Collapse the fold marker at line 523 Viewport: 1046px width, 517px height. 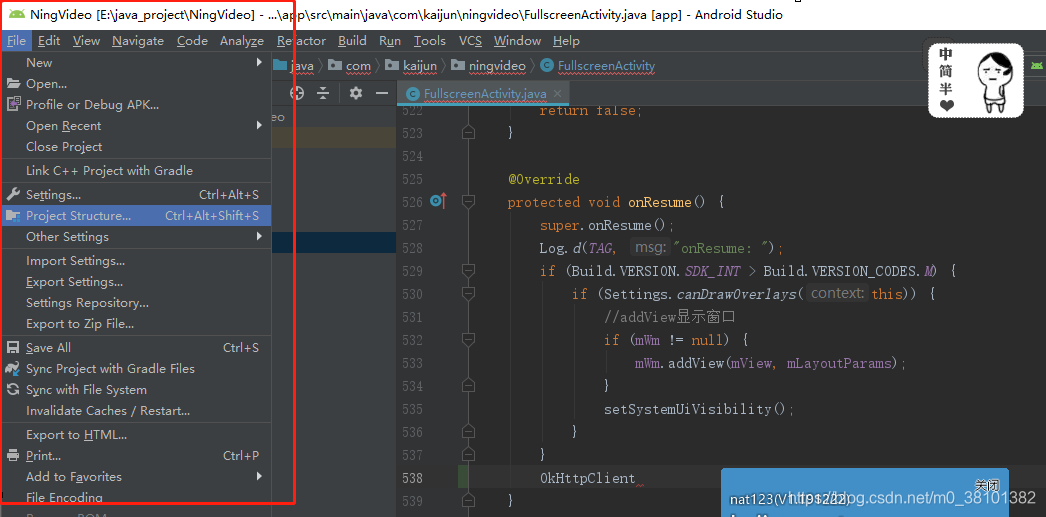coord(468,133)
